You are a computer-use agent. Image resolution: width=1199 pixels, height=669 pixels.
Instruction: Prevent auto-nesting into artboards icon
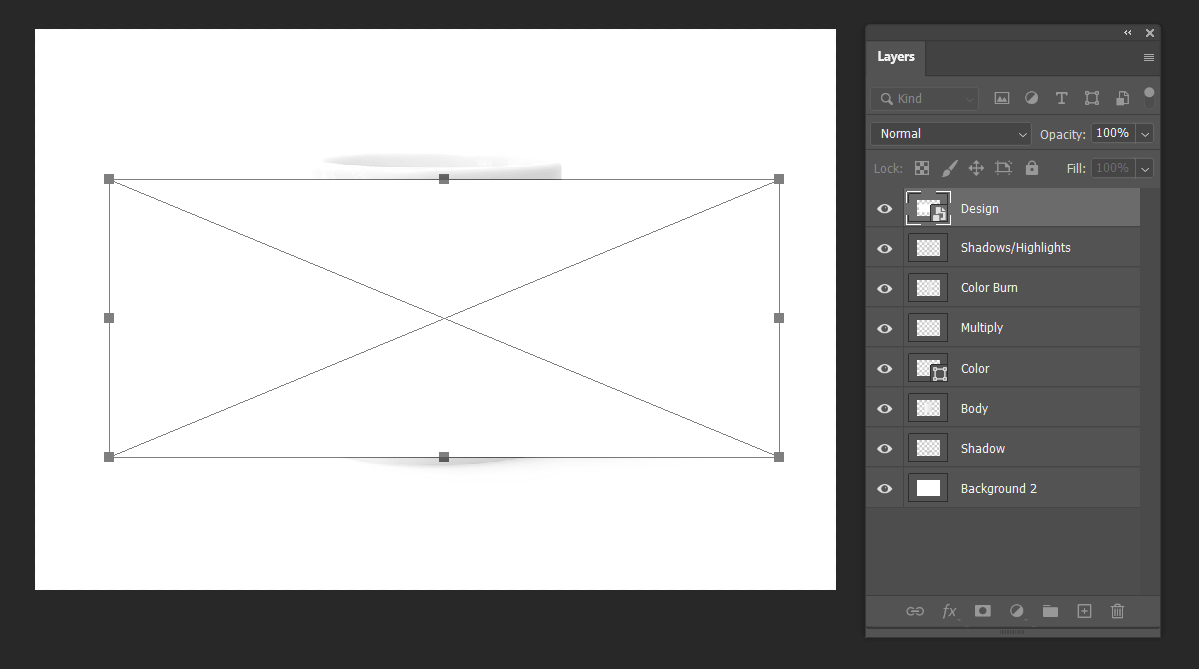point(1003,168)
